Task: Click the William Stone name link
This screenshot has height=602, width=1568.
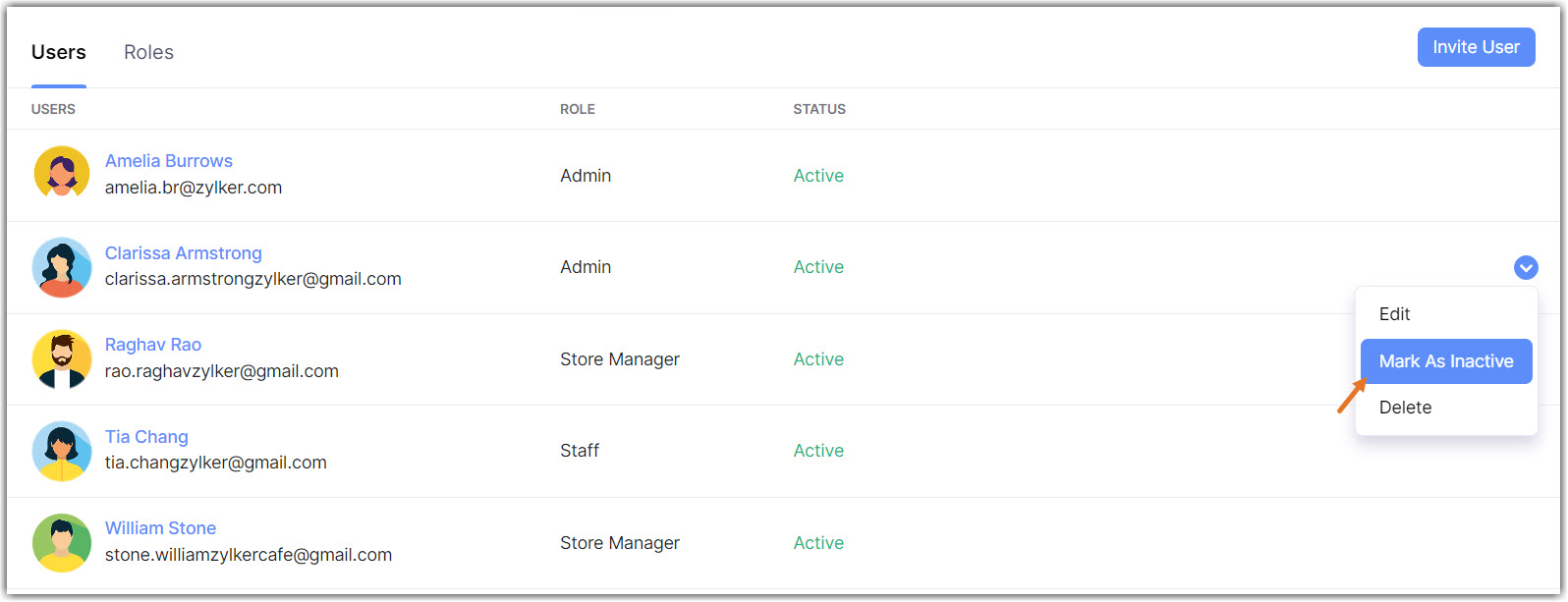Action: [160, 528]
